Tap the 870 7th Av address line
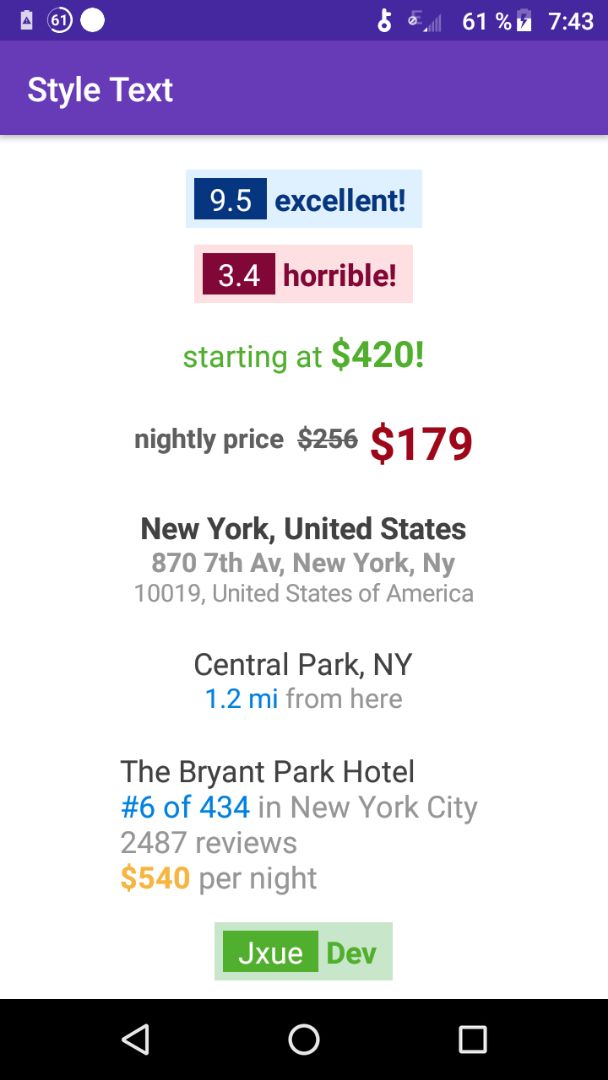Screen dimensions: 608x1080 coord(303,562)
